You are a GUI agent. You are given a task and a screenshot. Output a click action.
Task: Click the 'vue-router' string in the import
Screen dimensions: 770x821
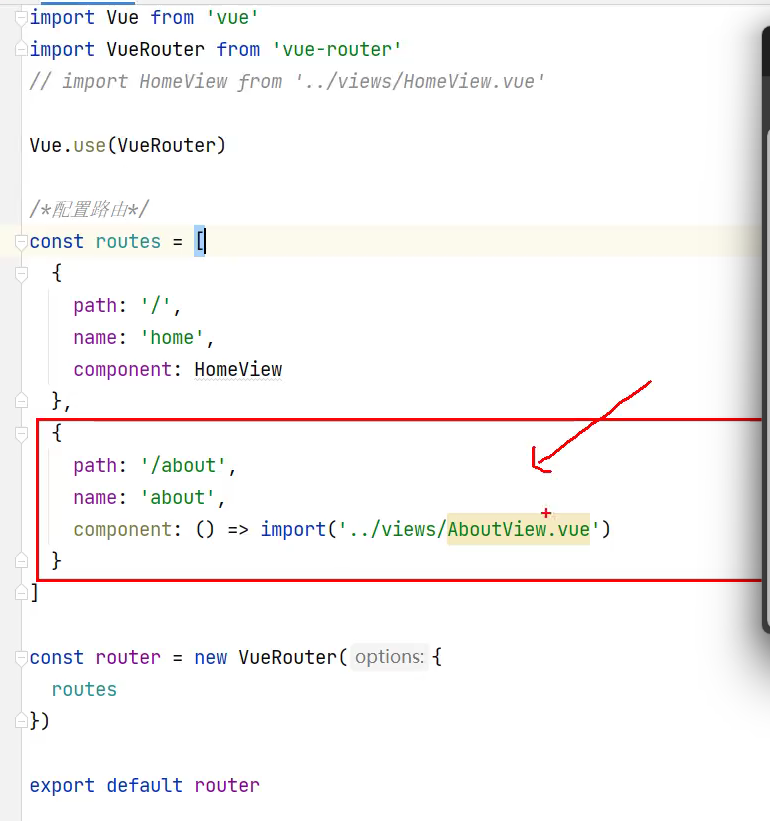[x=337, y=50]
